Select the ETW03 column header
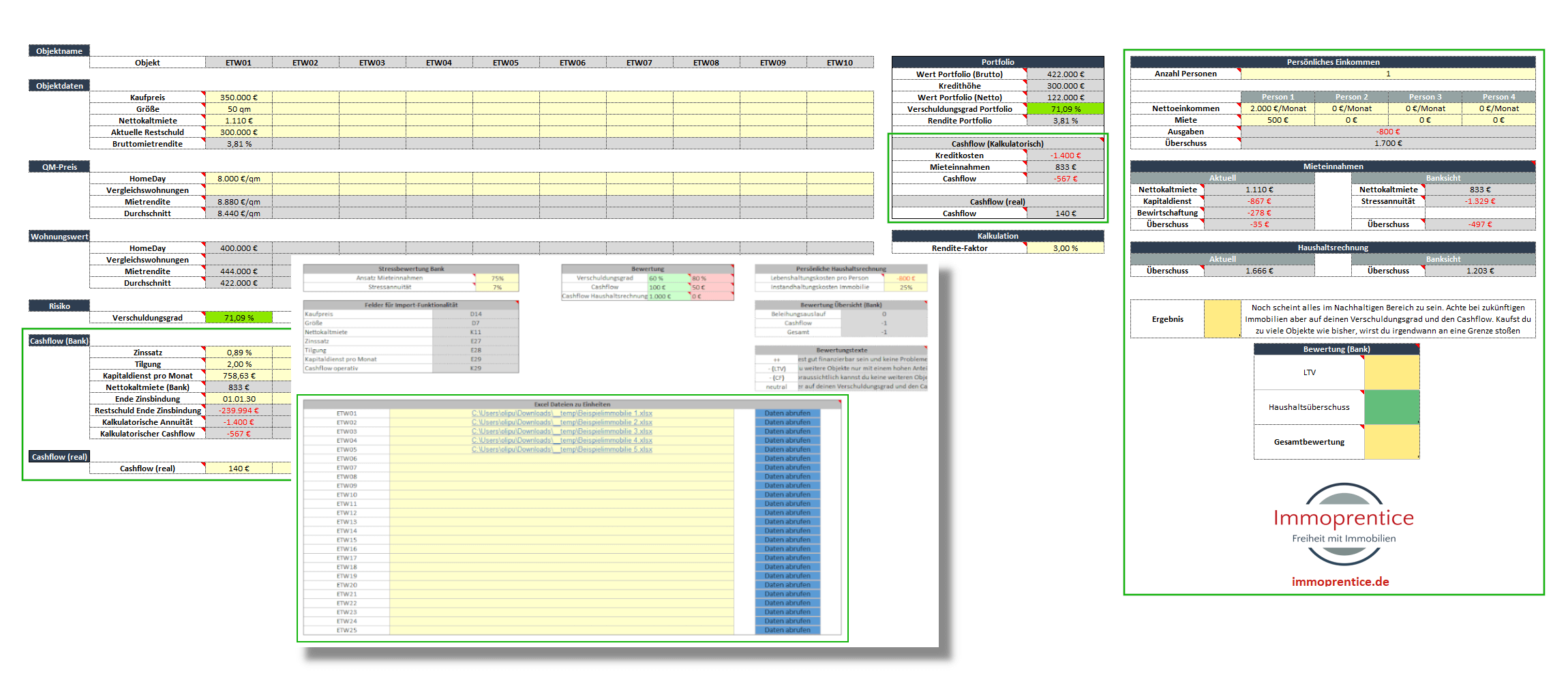1568x682 pixels. tap(372, 63)
